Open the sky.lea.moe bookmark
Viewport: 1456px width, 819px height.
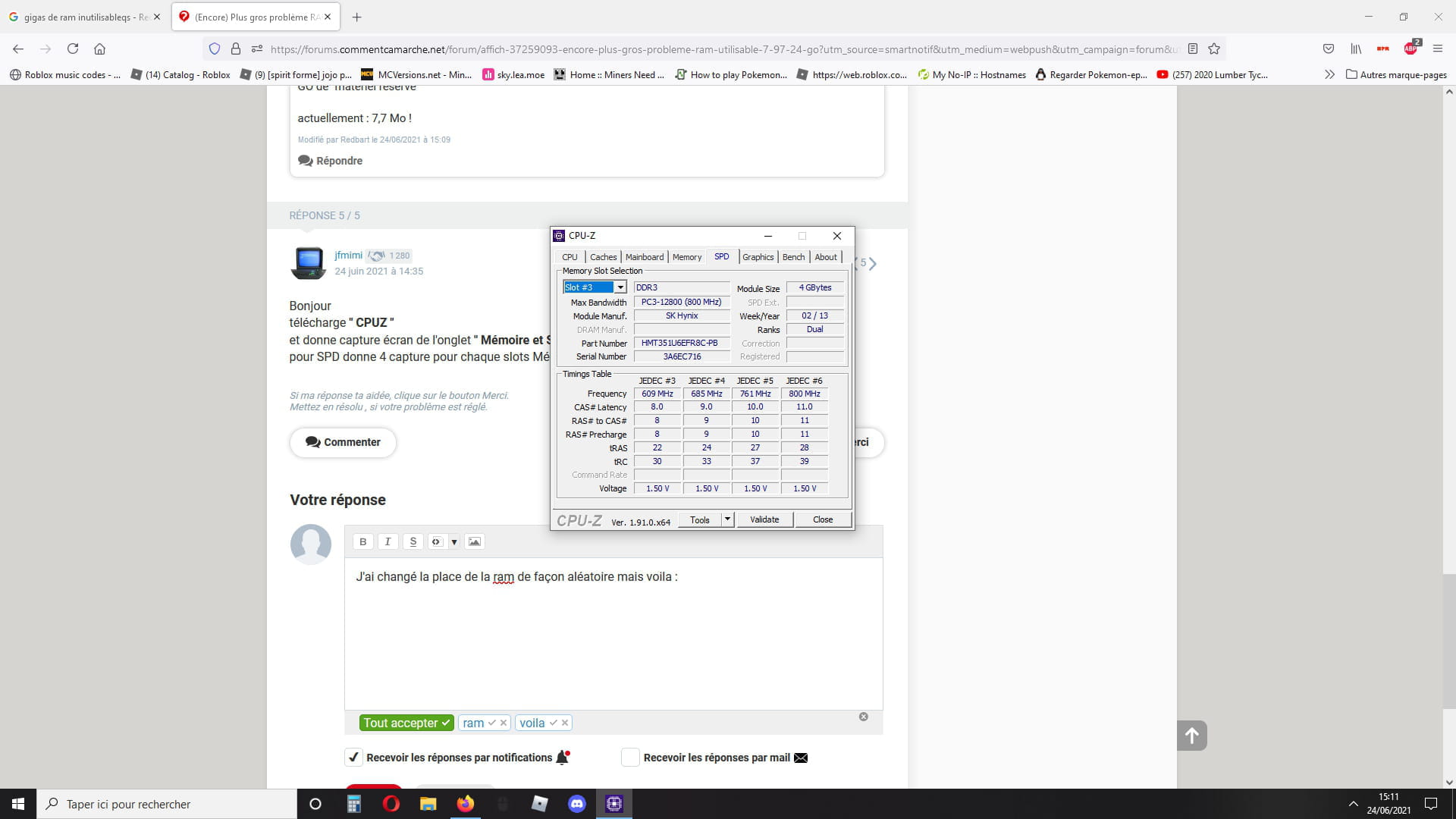click(x=513, y=74)
